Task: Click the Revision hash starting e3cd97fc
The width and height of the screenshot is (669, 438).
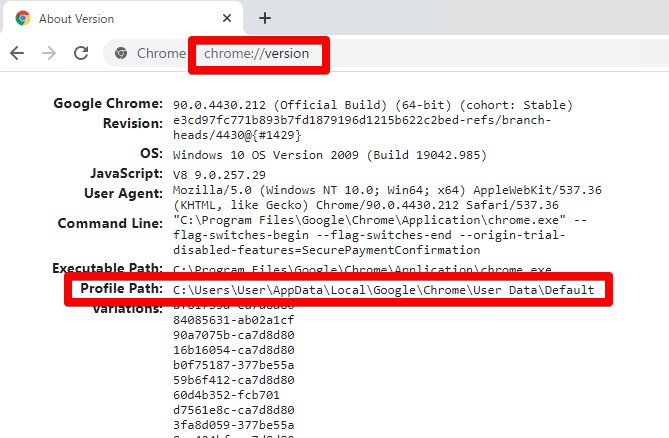Action: tap(362, 120)
